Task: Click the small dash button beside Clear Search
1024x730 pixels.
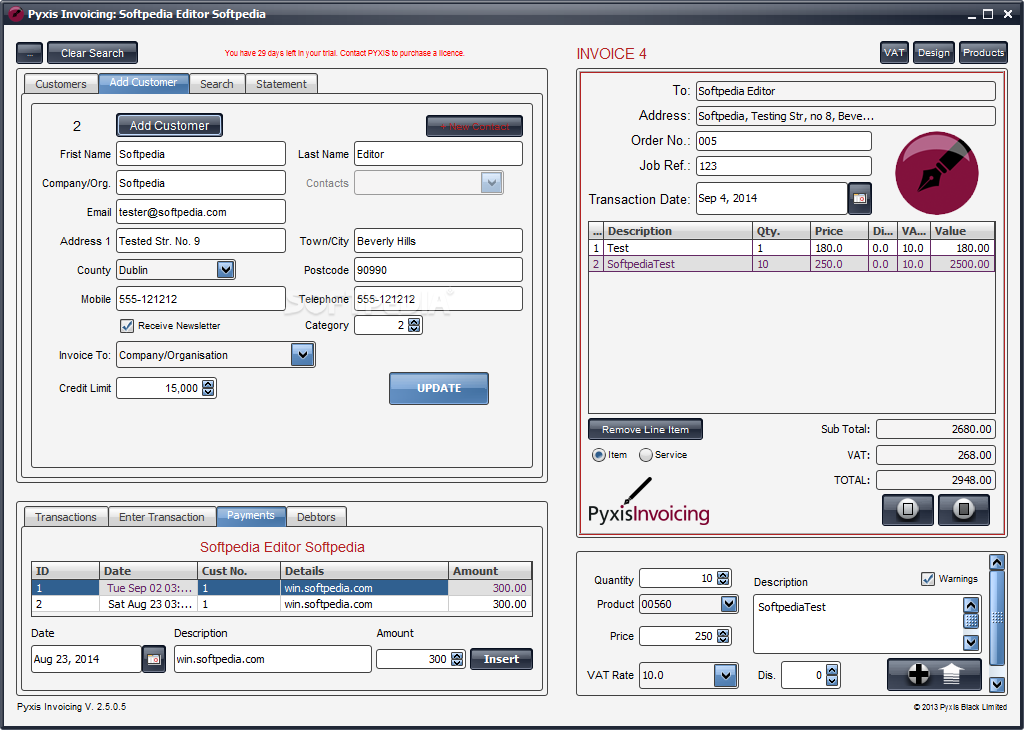Action: pyautogui.click(x=29, y=54)
